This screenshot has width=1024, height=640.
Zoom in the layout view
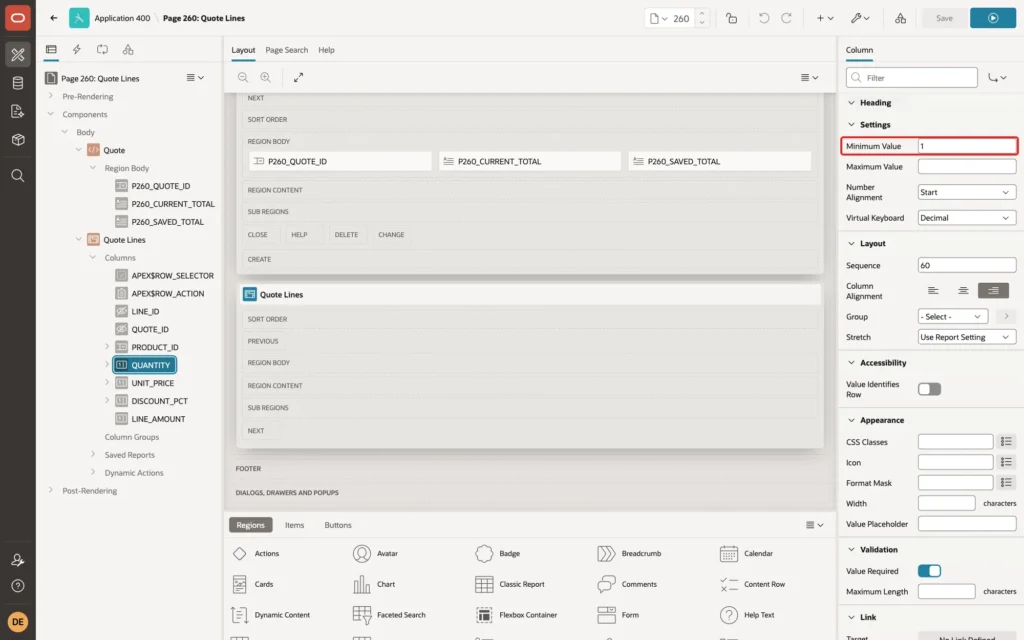click(x=266, y=78)
